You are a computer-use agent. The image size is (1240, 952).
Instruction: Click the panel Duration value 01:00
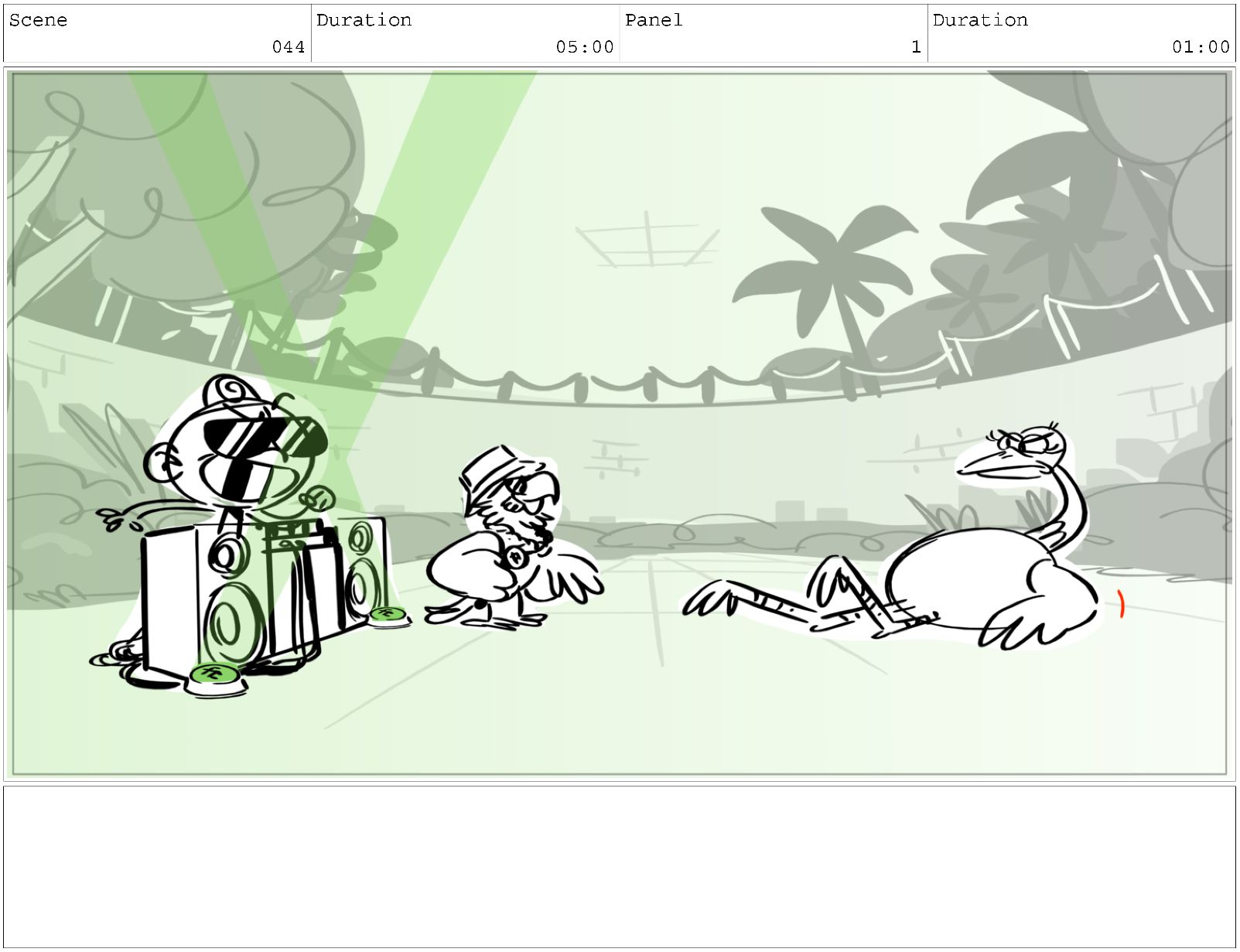point(1201,47)
